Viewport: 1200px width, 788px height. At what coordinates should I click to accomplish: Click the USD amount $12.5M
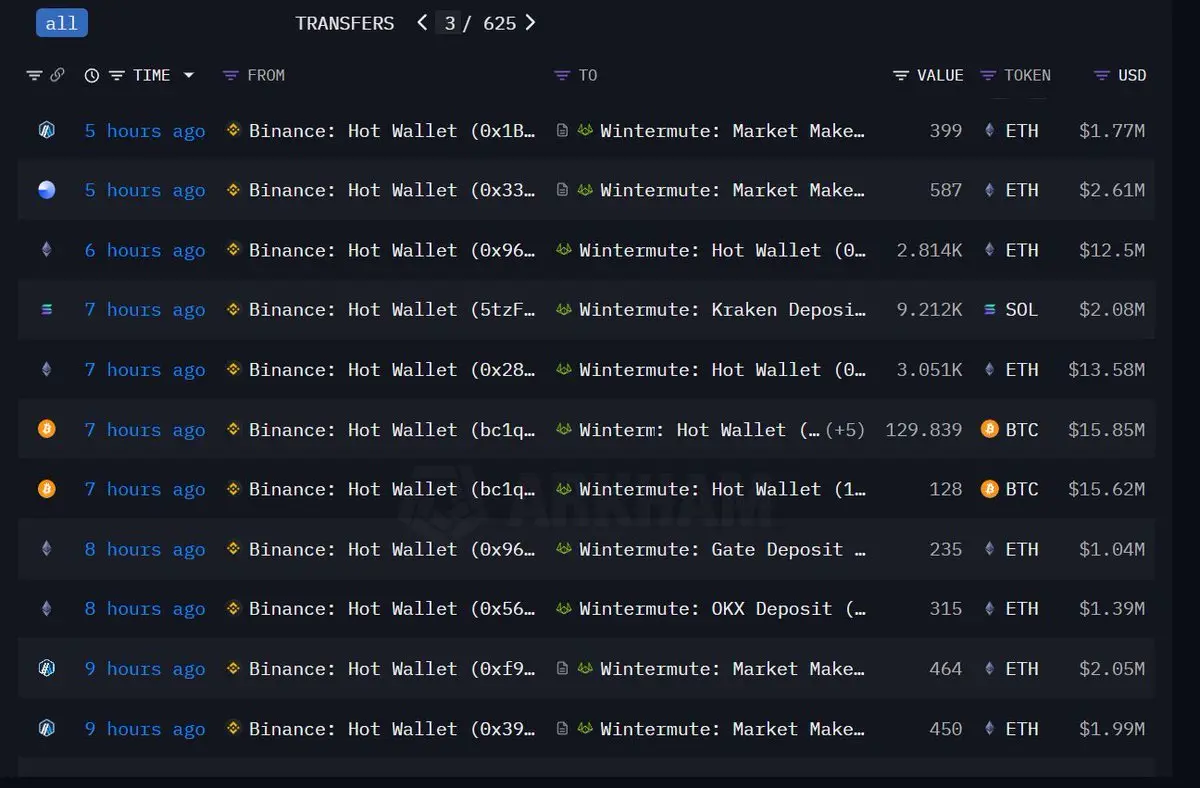coord(1112,250)
